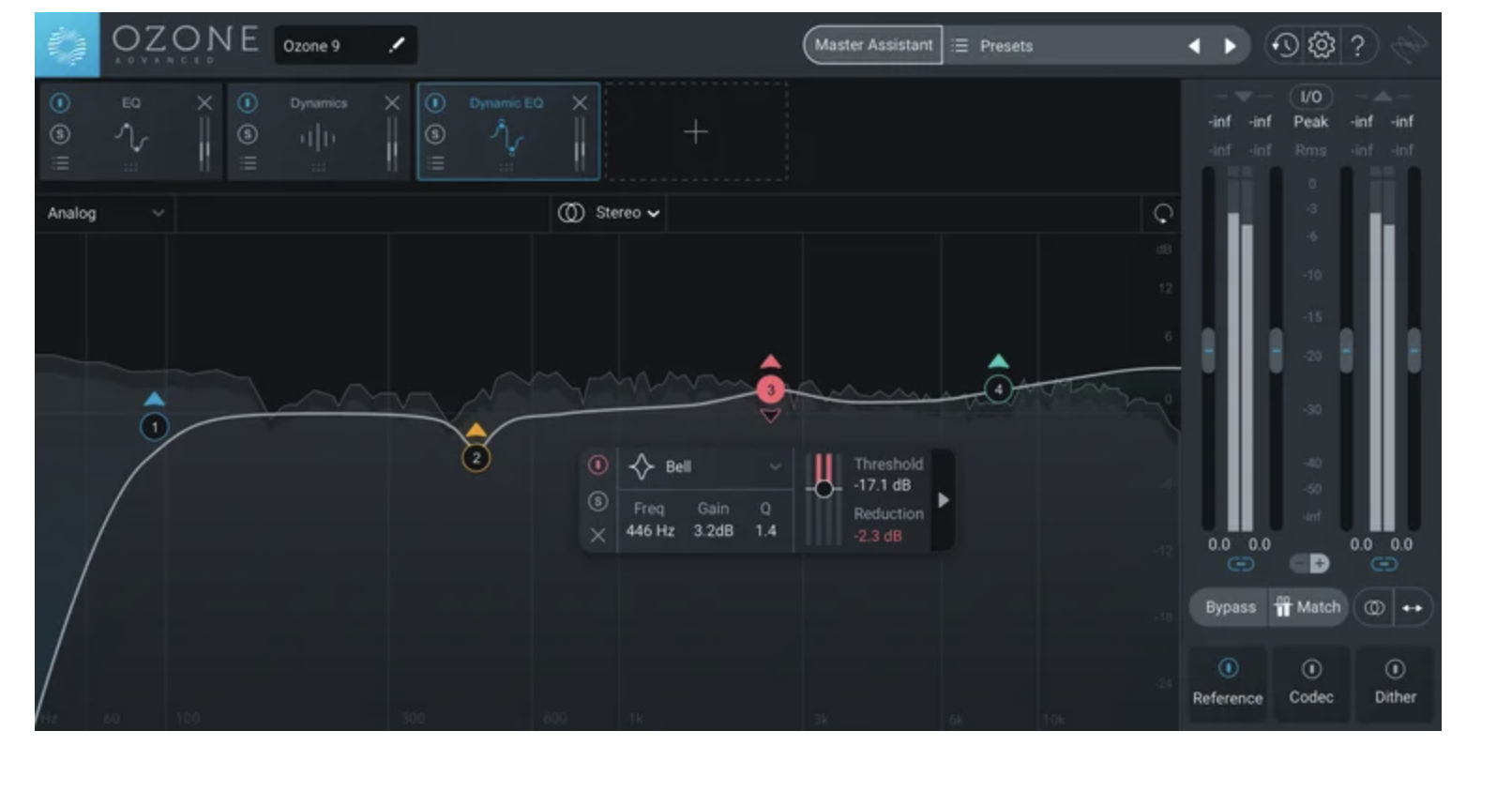Select EQ node 1
This screenshot has height=792, width=1512.
point(154,428)
